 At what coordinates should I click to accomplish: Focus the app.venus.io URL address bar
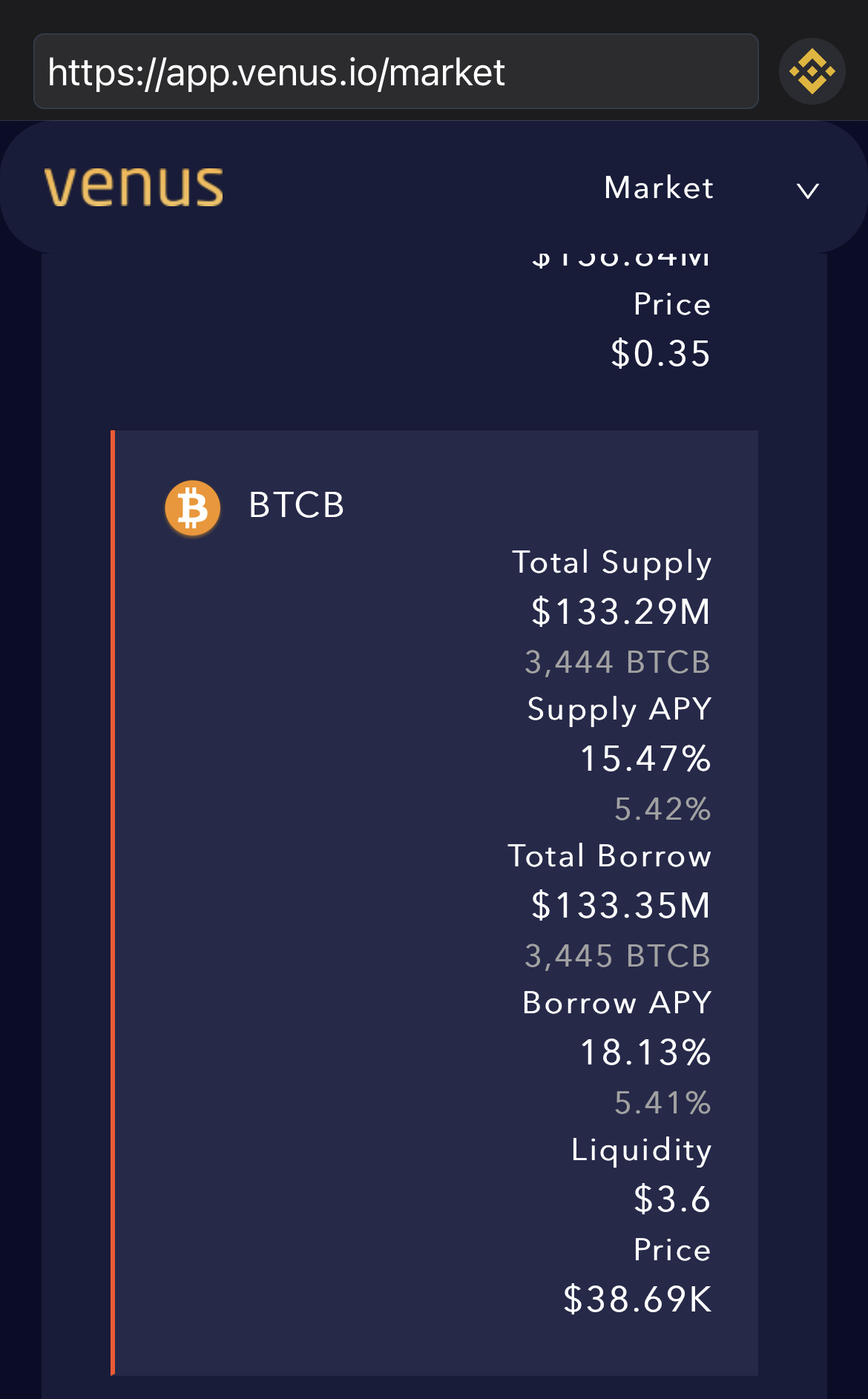coord(395,72)
